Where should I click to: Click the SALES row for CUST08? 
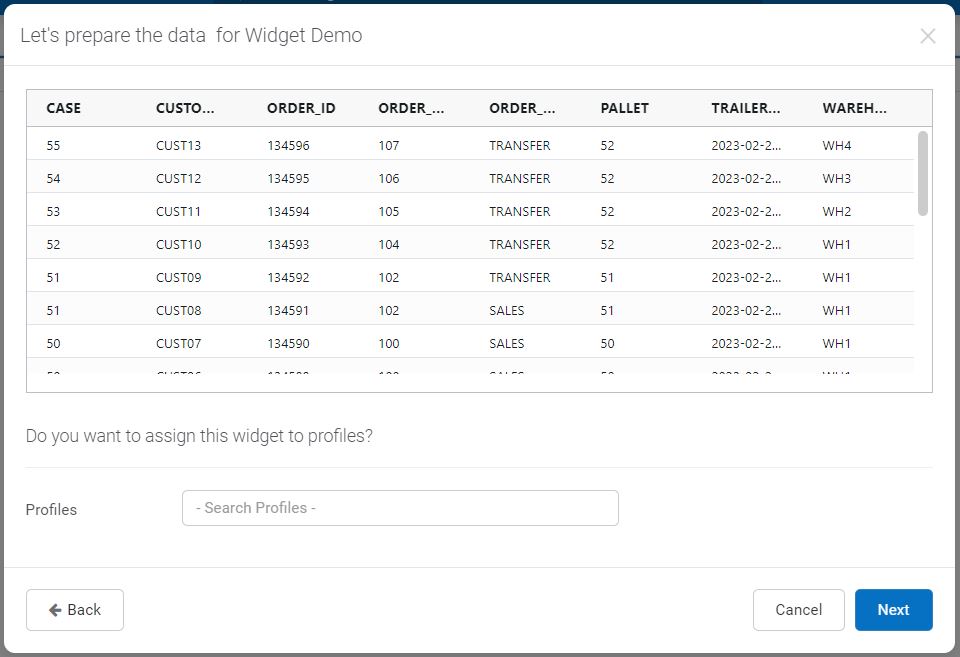(400, 310)
